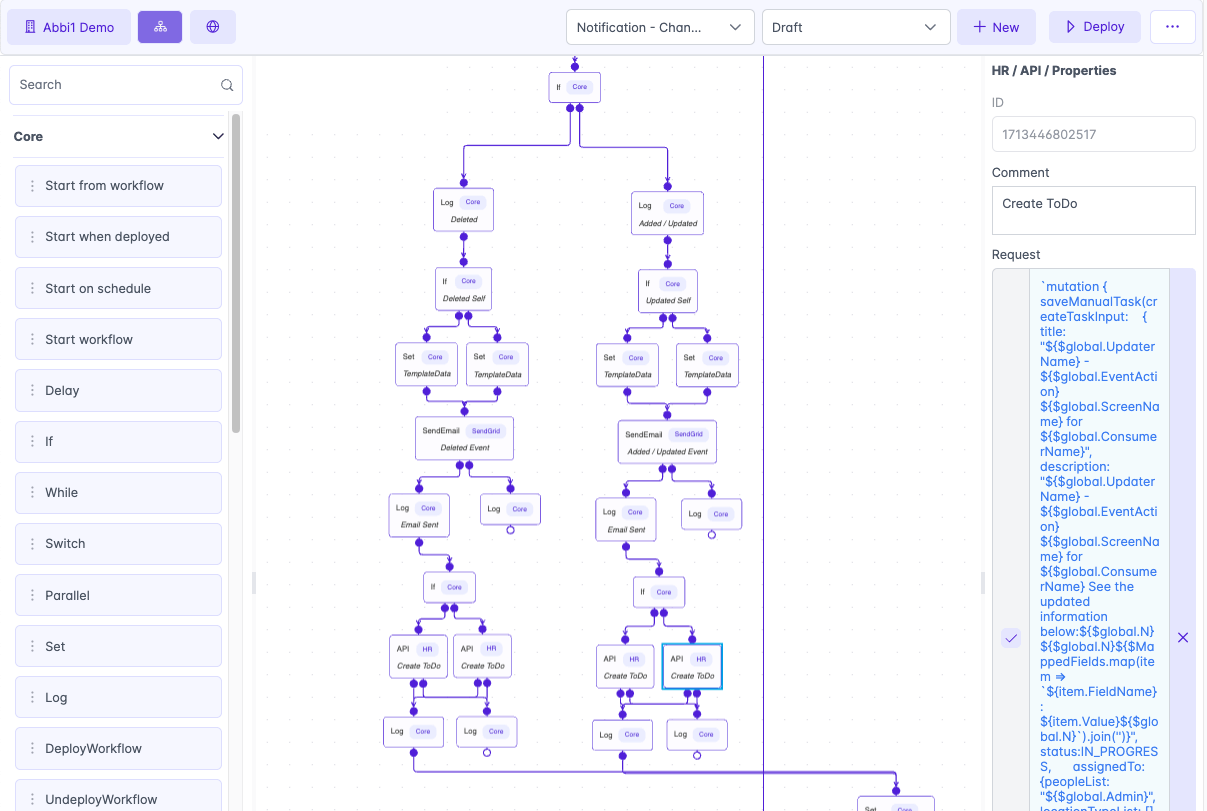The image size is (1207, 811).
Task: Click the X icon beside Request
Action: coord(1183,638)
